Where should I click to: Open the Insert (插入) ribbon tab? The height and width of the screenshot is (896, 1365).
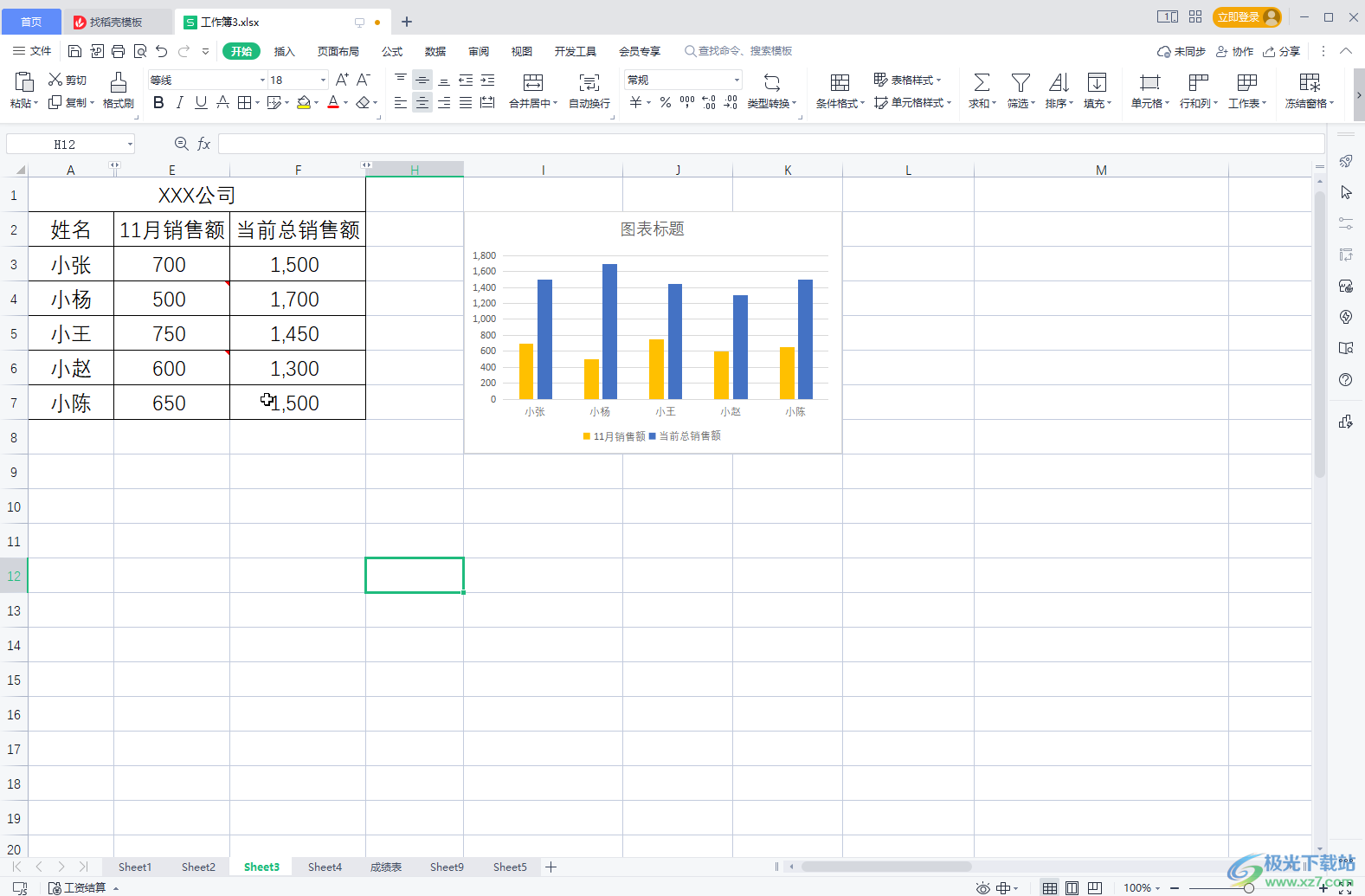click(285, 51)
